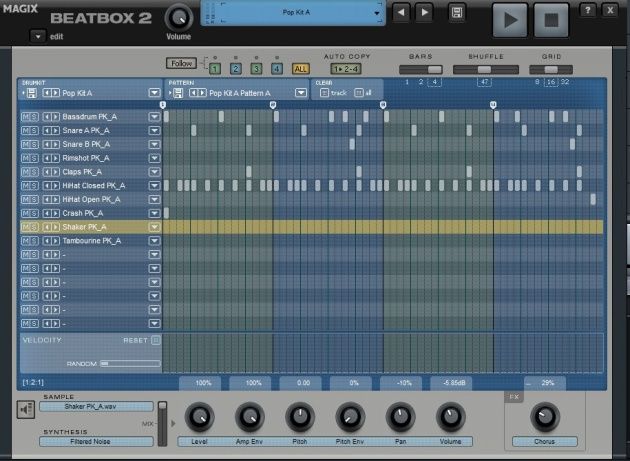630x461 pixels.
Task: Reset velocity with the RESET box
Action: [155, 340]
